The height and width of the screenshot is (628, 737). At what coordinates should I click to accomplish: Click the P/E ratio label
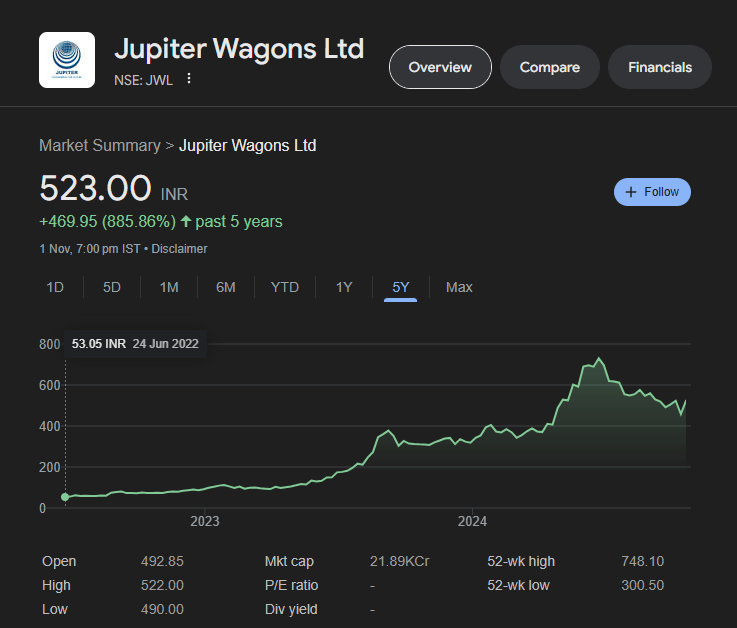(291, 585)
